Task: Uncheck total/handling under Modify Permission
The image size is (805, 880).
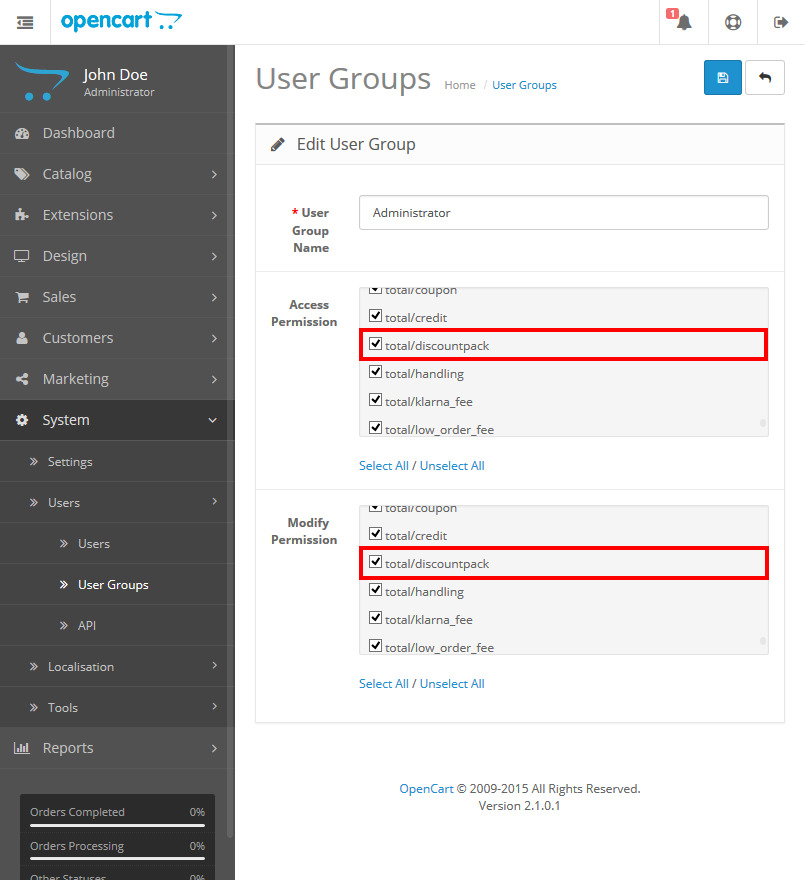Action: point(375,589)
